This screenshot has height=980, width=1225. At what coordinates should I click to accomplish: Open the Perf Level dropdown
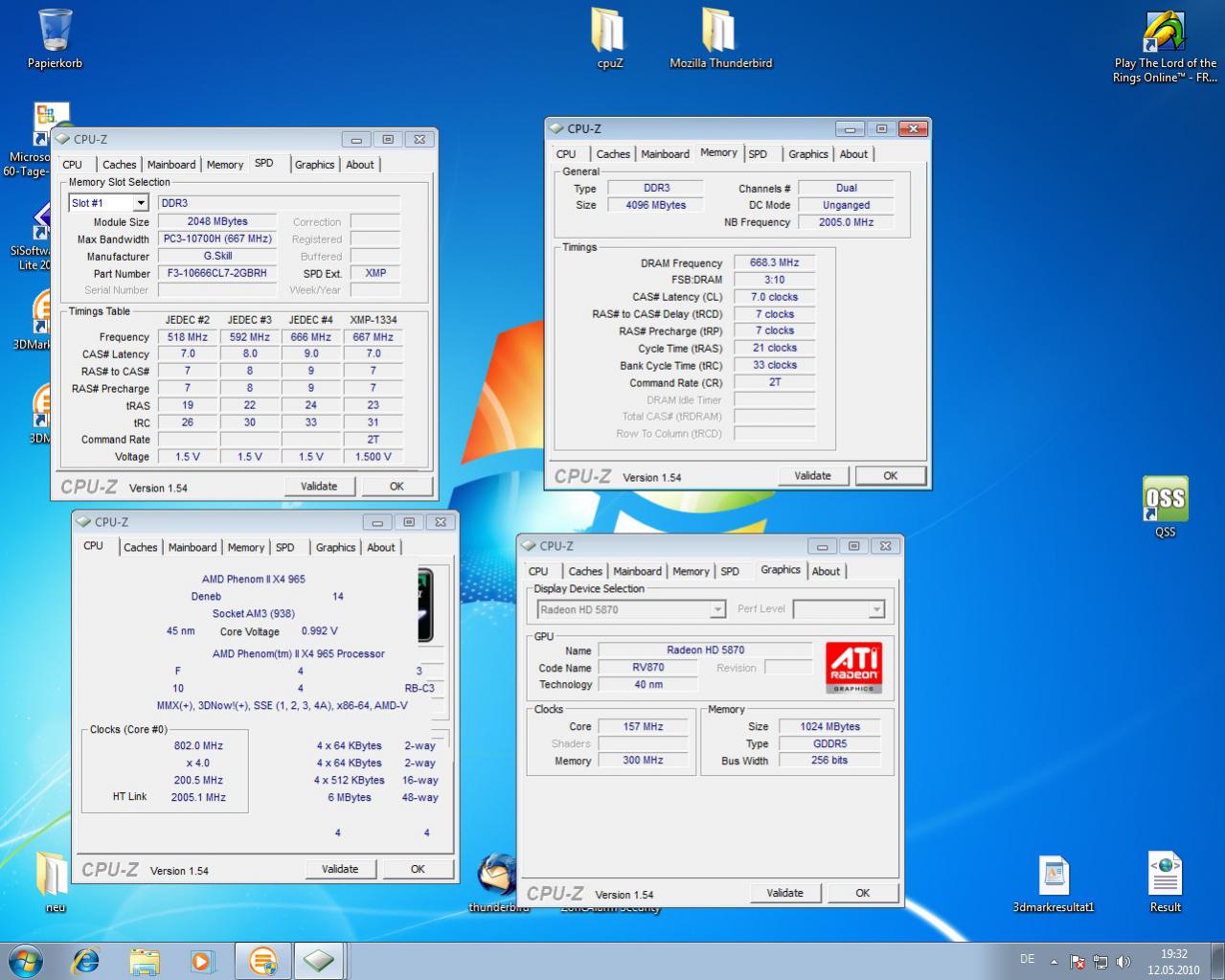point(875,609)
